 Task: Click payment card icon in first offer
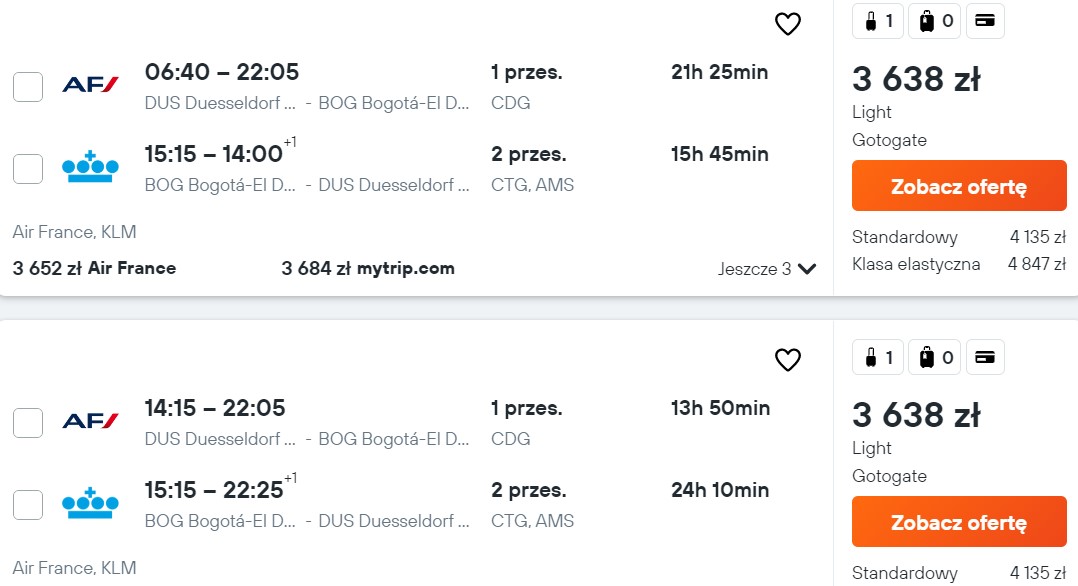(x=985, y=21)
